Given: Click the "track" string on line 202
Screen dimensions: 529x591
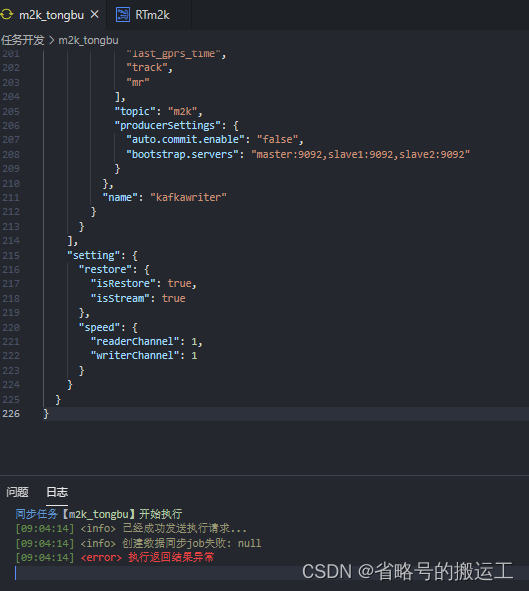Looking at the screenshot, I should [x=147, y=67].
